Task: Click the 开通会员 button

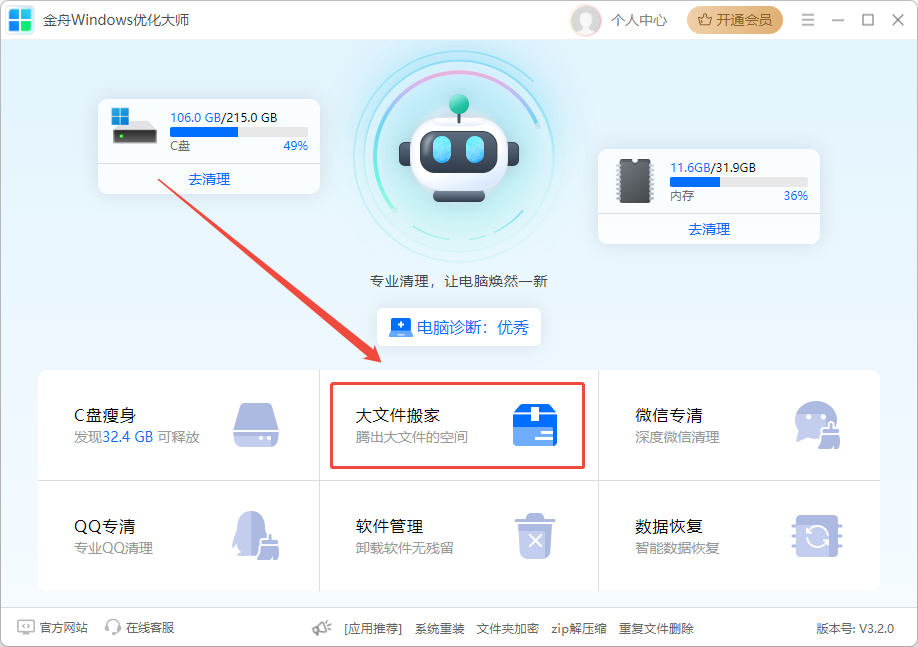Action: point(735,20)
